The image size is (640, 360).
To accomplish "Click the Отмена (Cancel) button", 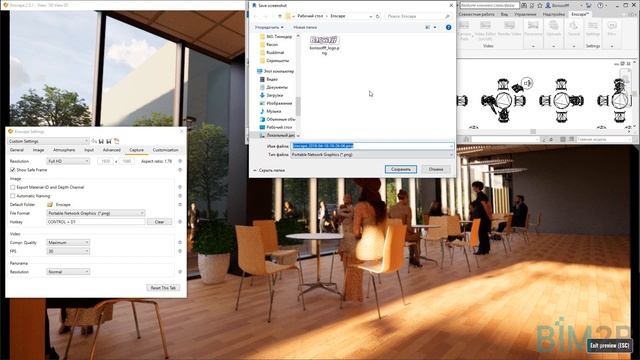I will tap(436, 169).
